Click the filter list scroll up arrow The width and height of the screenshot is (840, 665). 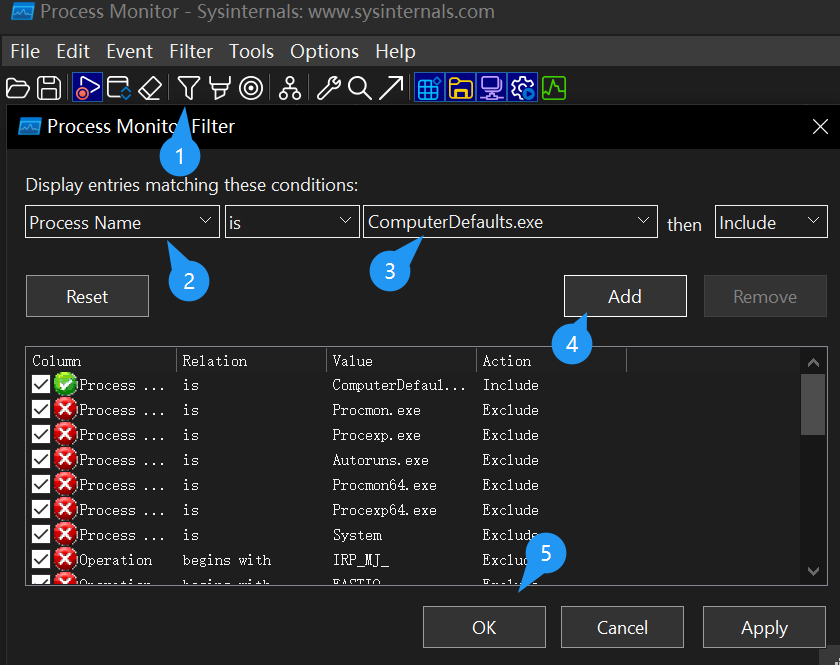pyautogui.click(x=813, y=362)
